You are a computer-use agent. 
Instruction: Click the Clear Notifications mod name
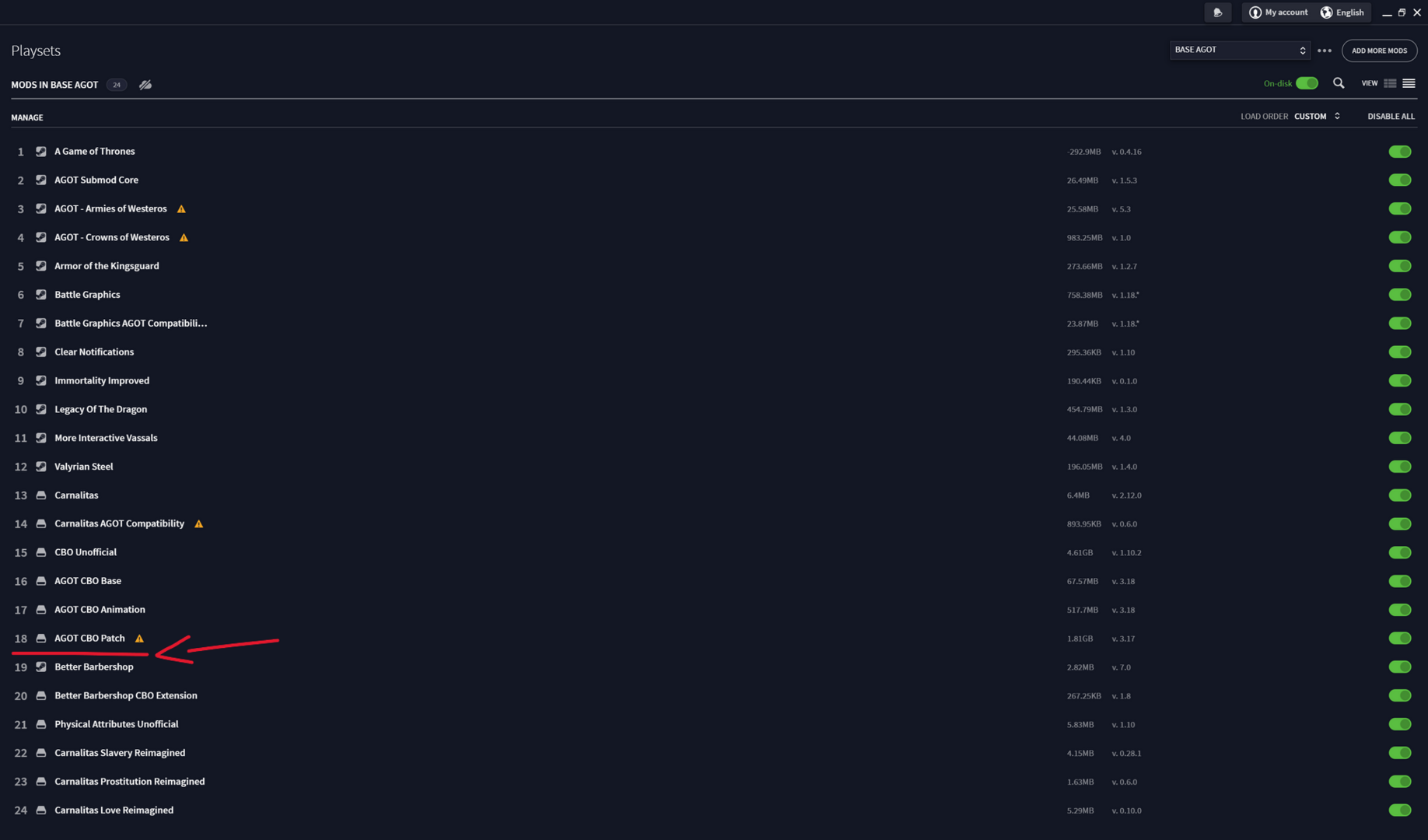point(94,352)
